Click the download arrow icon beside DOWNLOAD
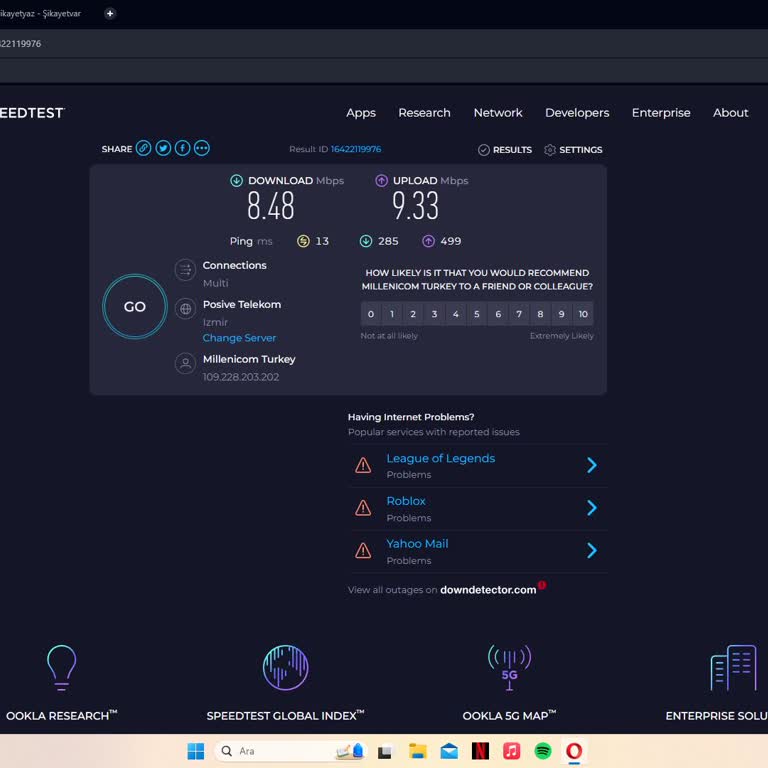 click(x=237, y=181)
